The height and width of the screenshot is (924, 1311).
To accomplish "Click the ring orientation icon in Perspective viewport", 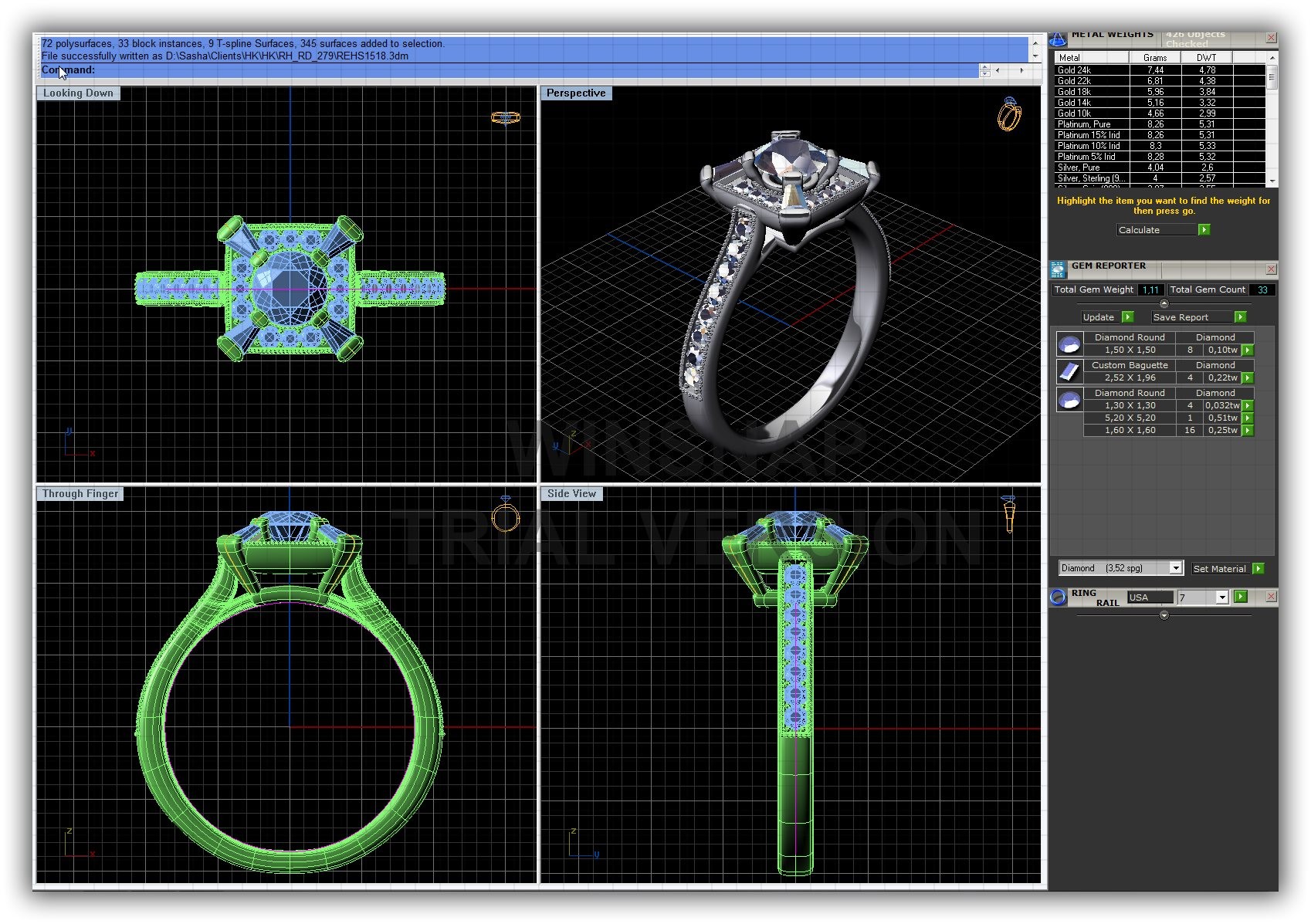I will tap(1009, 114).
